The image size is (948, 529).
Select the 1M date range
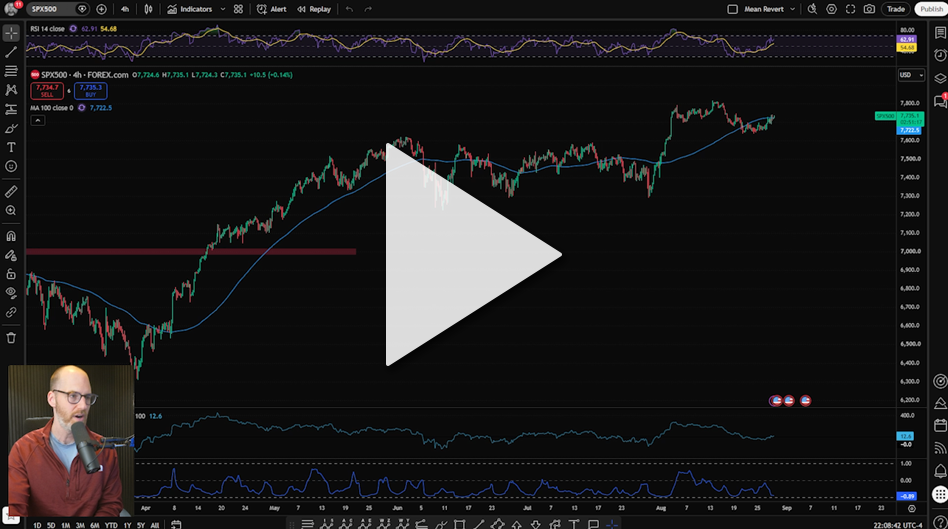pos(66,525)
